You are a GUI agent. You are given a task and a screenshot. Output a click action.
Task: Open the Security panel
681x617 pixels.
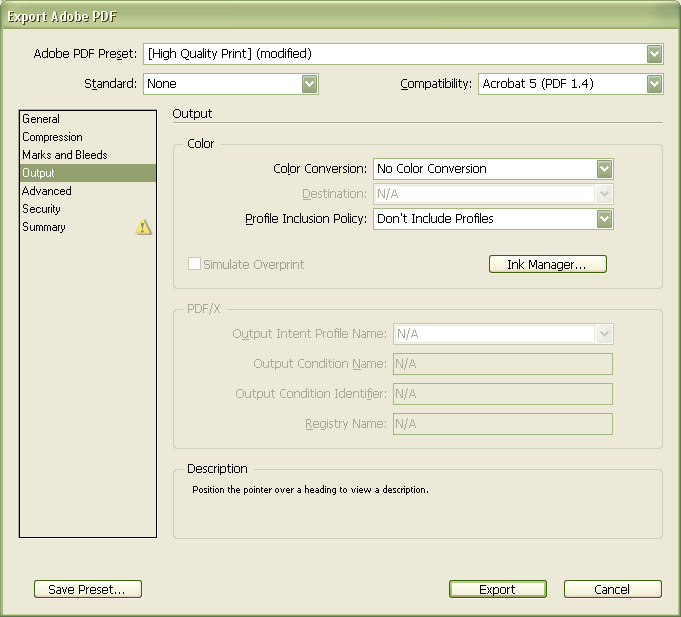click(88, 209)
